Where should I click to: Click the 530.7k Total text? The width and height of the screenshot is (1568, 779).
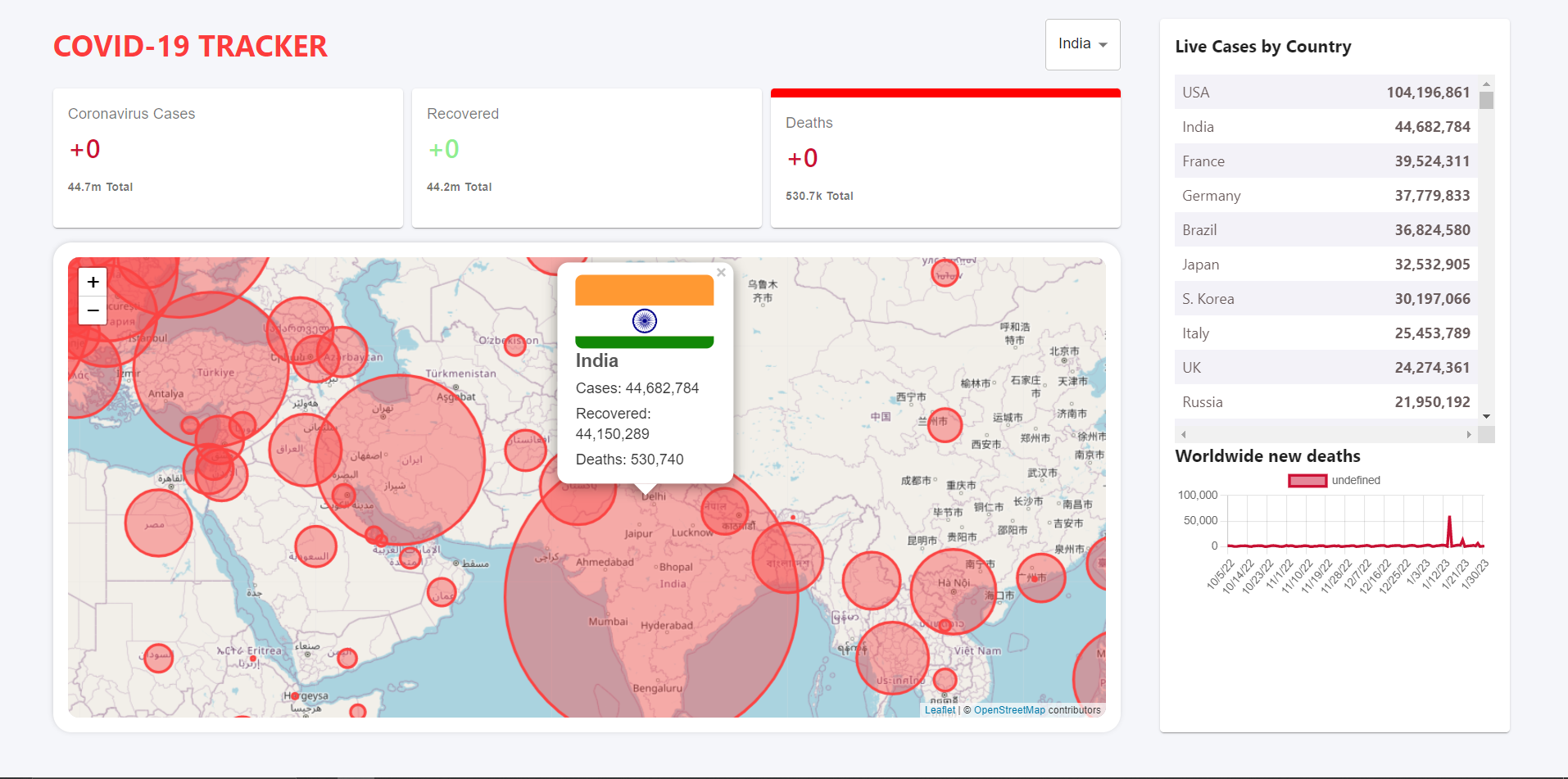tap(819, 196)
